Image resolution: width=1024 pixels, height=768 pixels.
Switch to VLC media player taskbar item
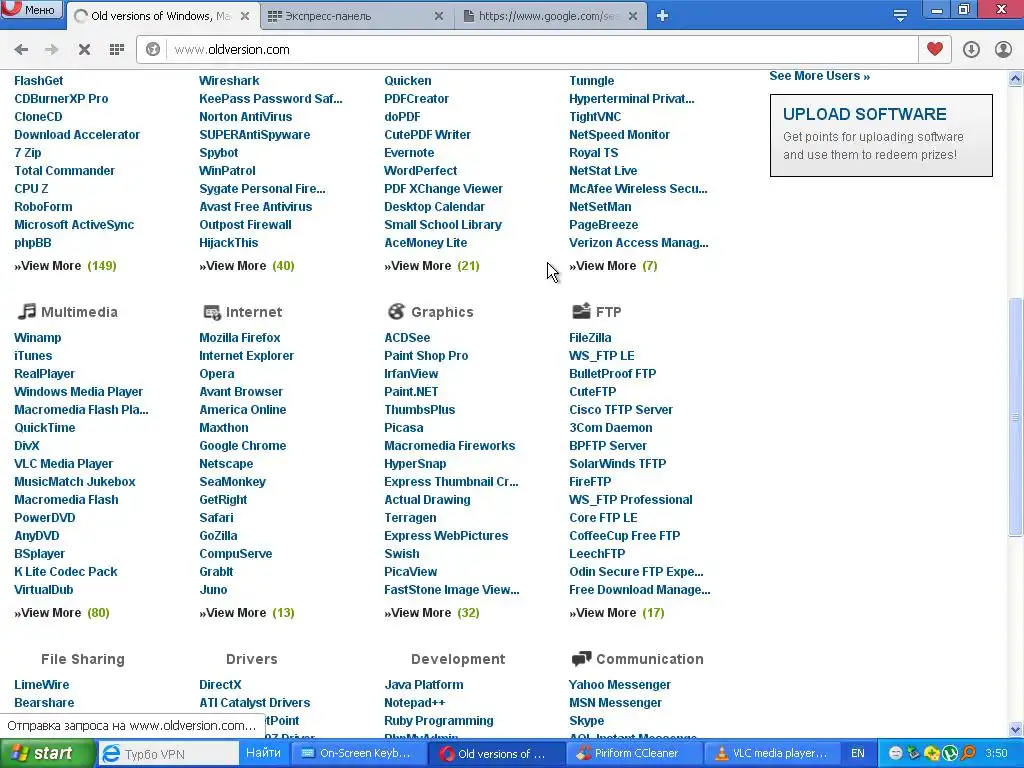[x=773, y=754]
